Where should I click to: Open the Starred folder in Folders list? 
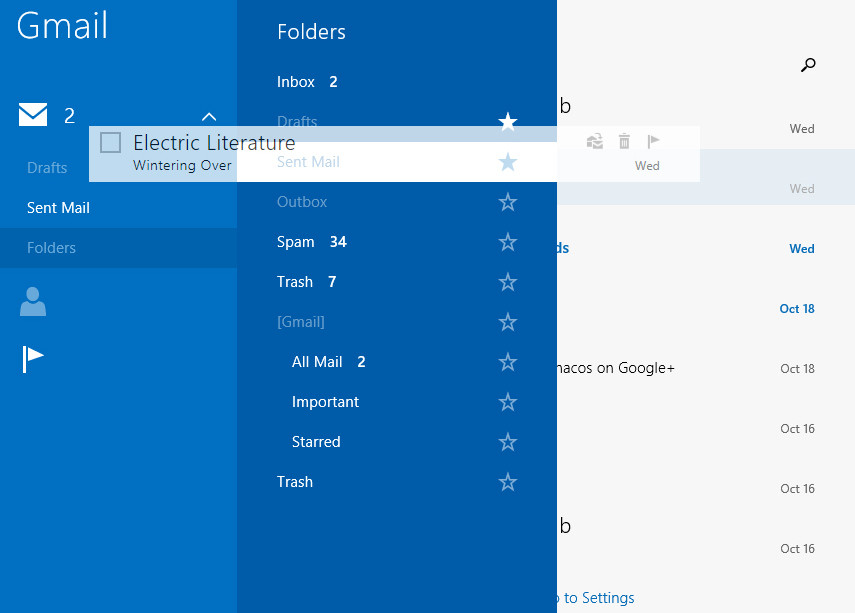pos(316,442)
